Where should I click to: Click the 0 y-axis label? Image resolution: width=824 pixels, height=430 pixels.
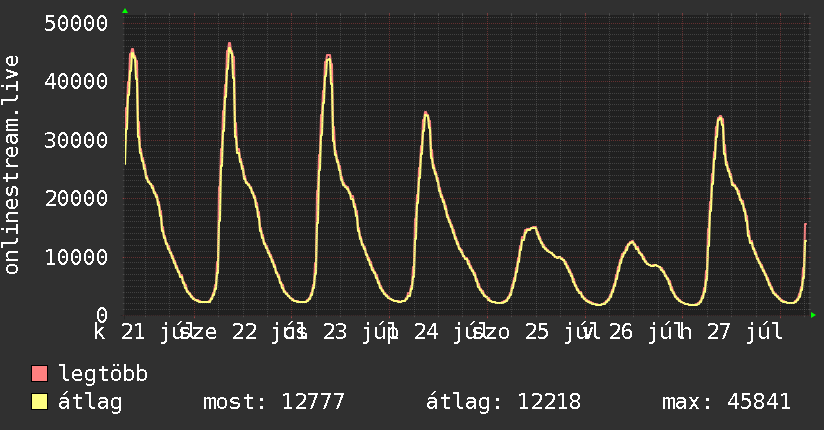(102, 315)
